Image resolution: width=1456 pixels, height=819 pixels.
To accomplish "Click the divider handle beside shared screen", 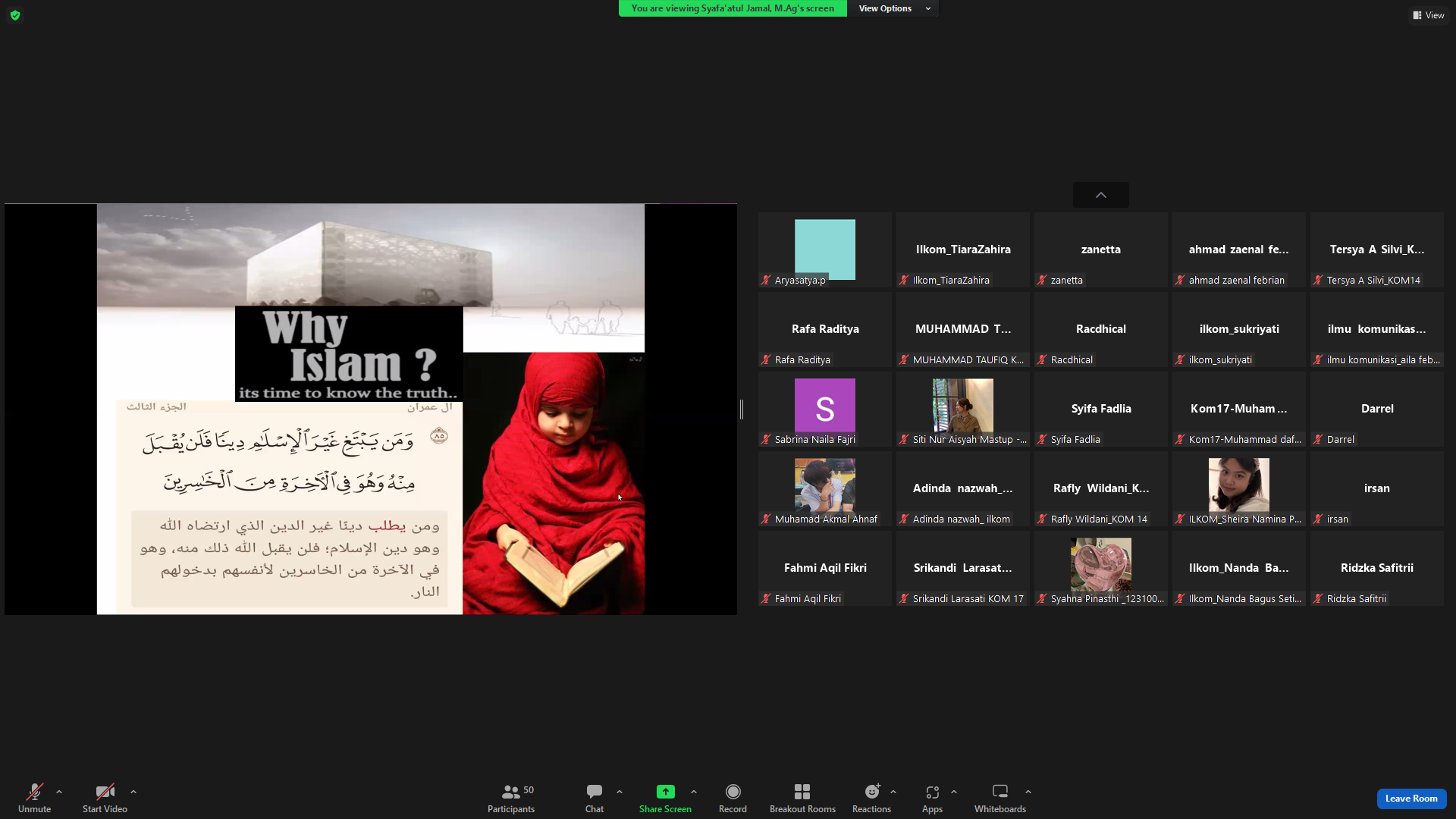I will 742,409.
